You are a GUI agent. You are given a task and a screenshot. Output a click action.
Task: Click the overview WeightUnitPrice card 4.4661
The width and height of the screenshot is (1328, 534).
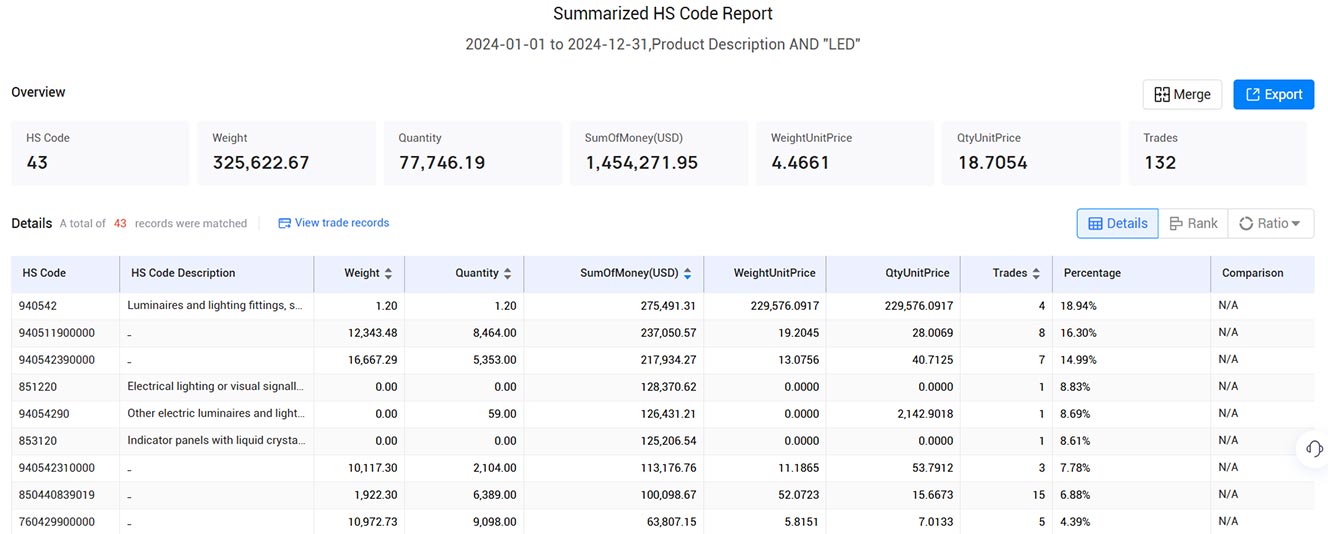845,153
